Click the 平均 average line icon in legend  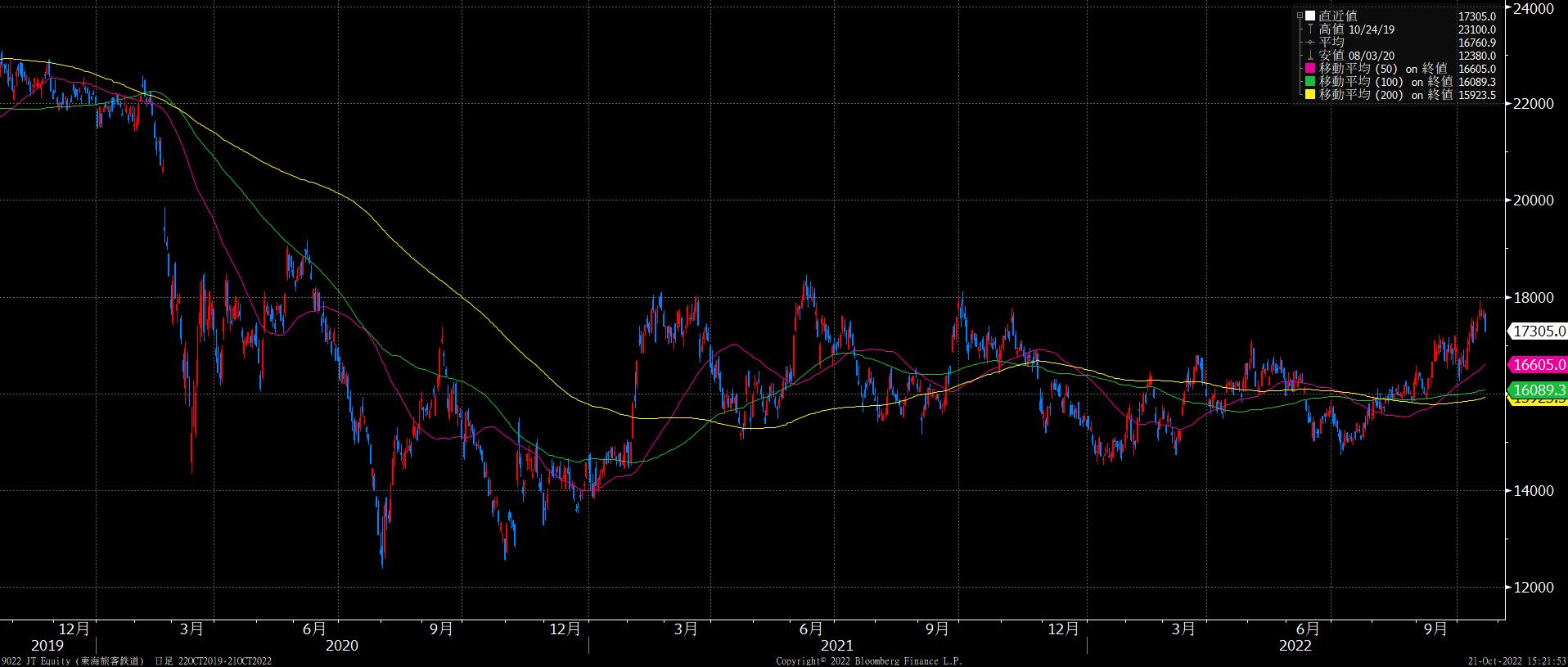click(1310, 42)
